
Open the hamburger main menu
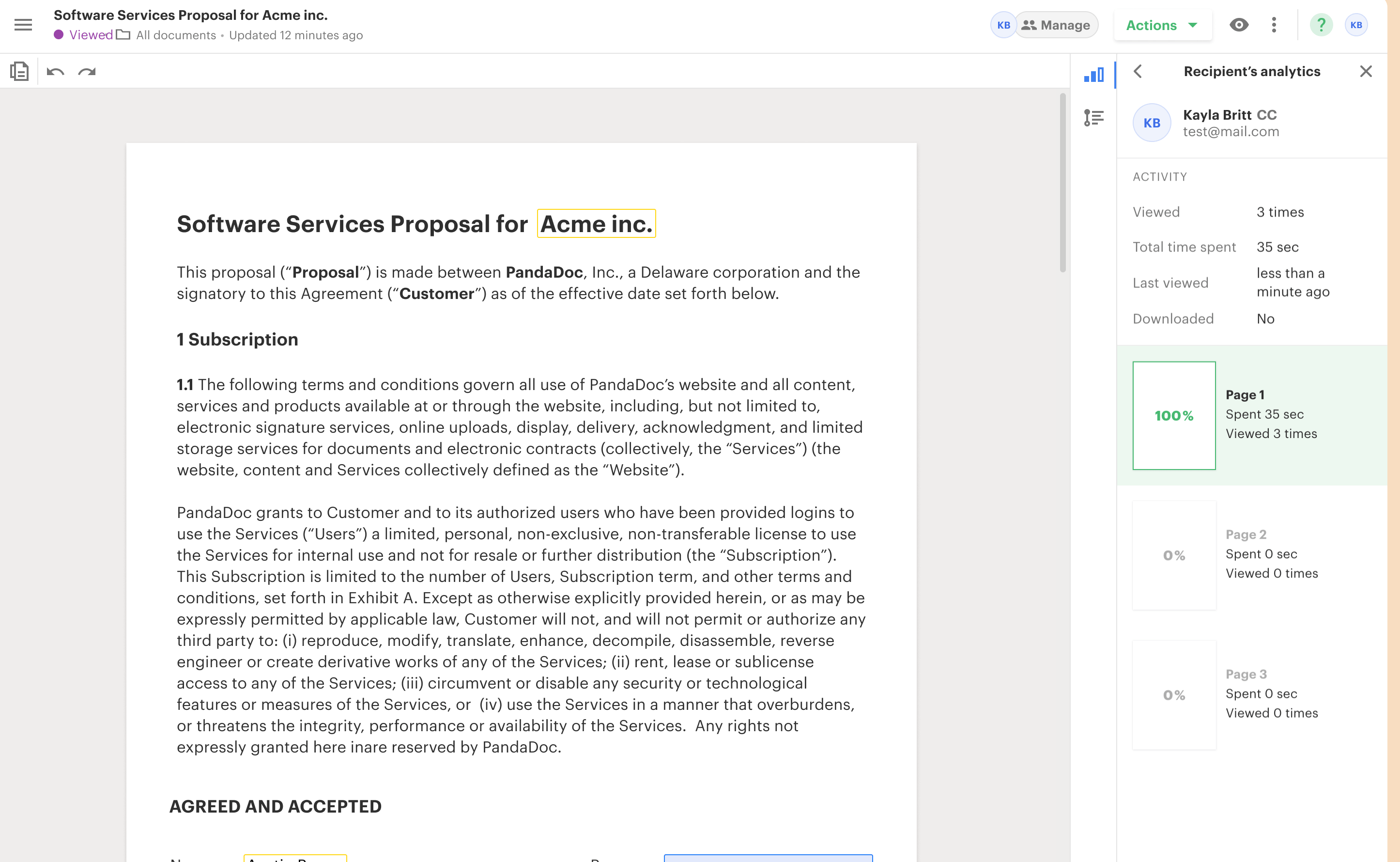pos(23,25)
